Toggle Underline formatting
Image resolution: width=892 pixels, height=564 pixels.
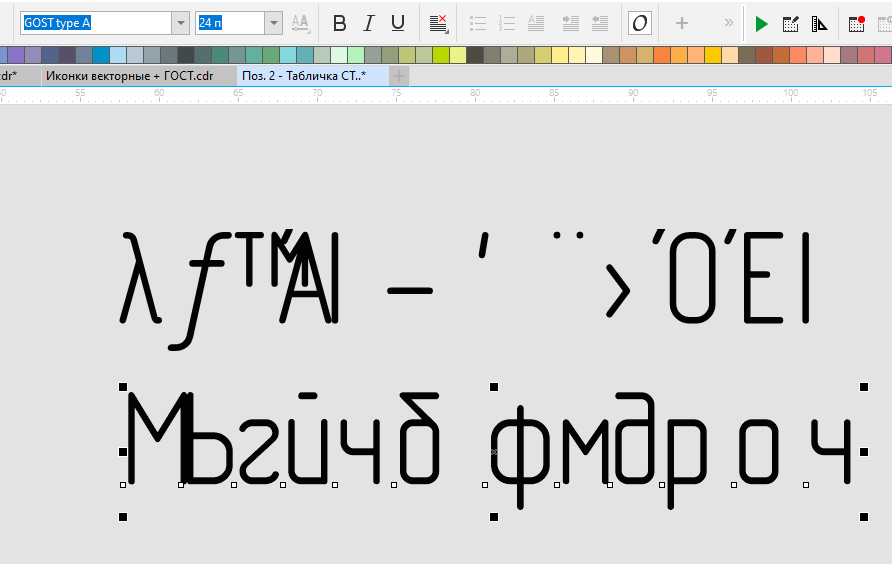[x=398, y=23]
